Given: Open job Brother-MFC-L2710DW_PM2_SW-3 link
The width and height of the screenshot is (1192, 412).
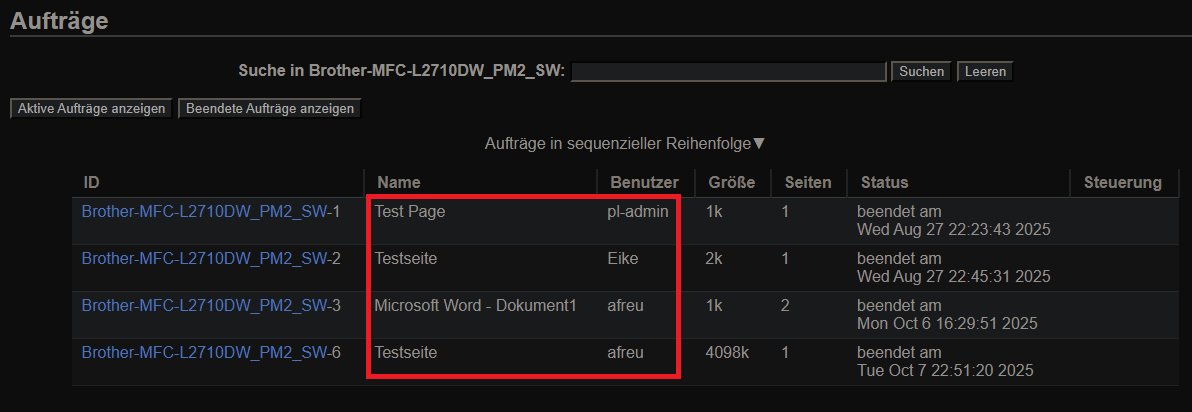Looking at the screenshot, I should 211,306.
